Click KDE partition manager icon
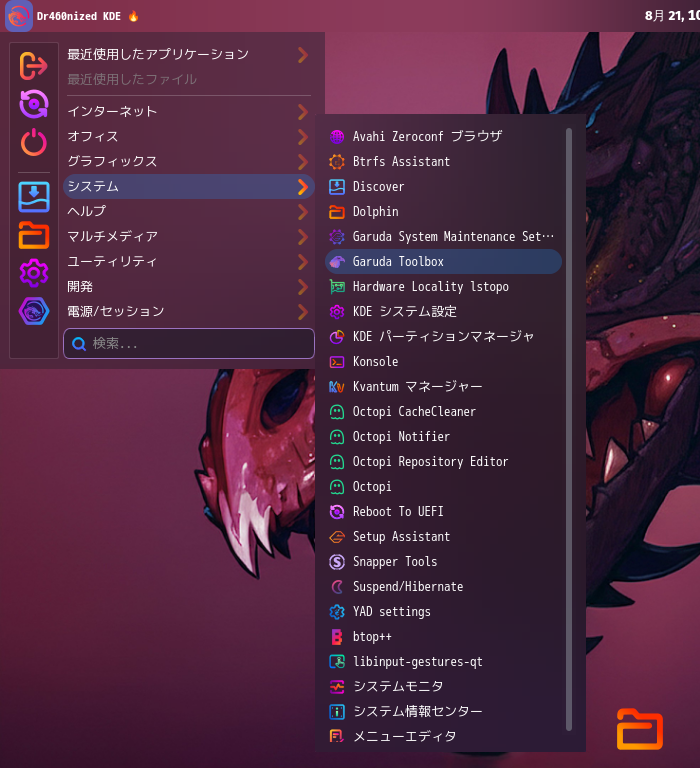 [337, 336]
